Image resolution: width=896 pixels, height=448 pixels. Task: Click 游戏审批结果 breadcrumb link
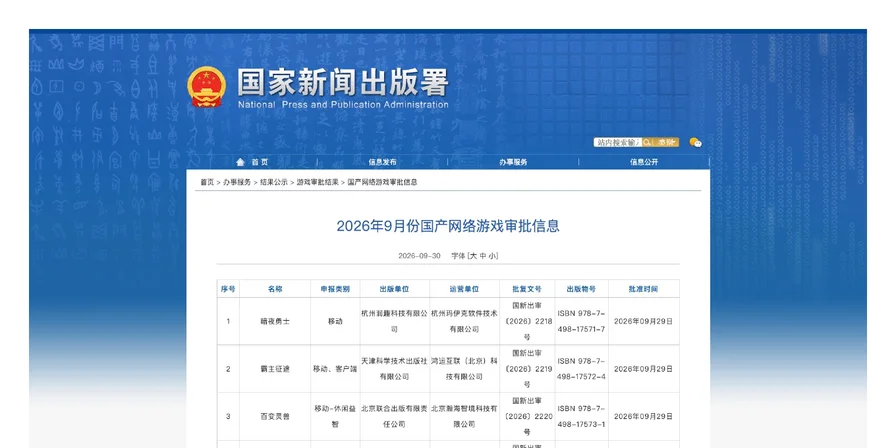coord(317,182)
